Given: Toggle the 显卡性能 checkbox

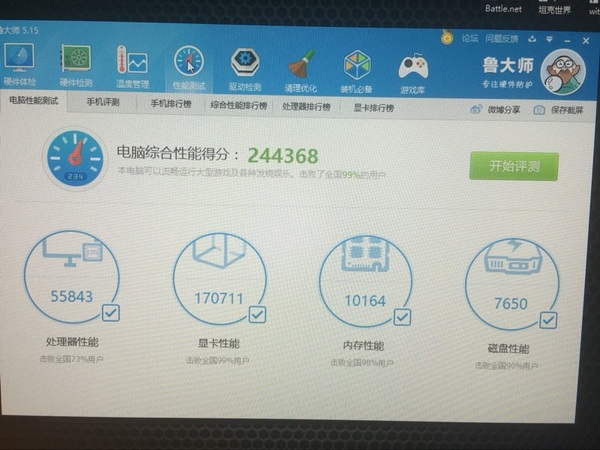Looking at the screenshot, I should (257, 315).
